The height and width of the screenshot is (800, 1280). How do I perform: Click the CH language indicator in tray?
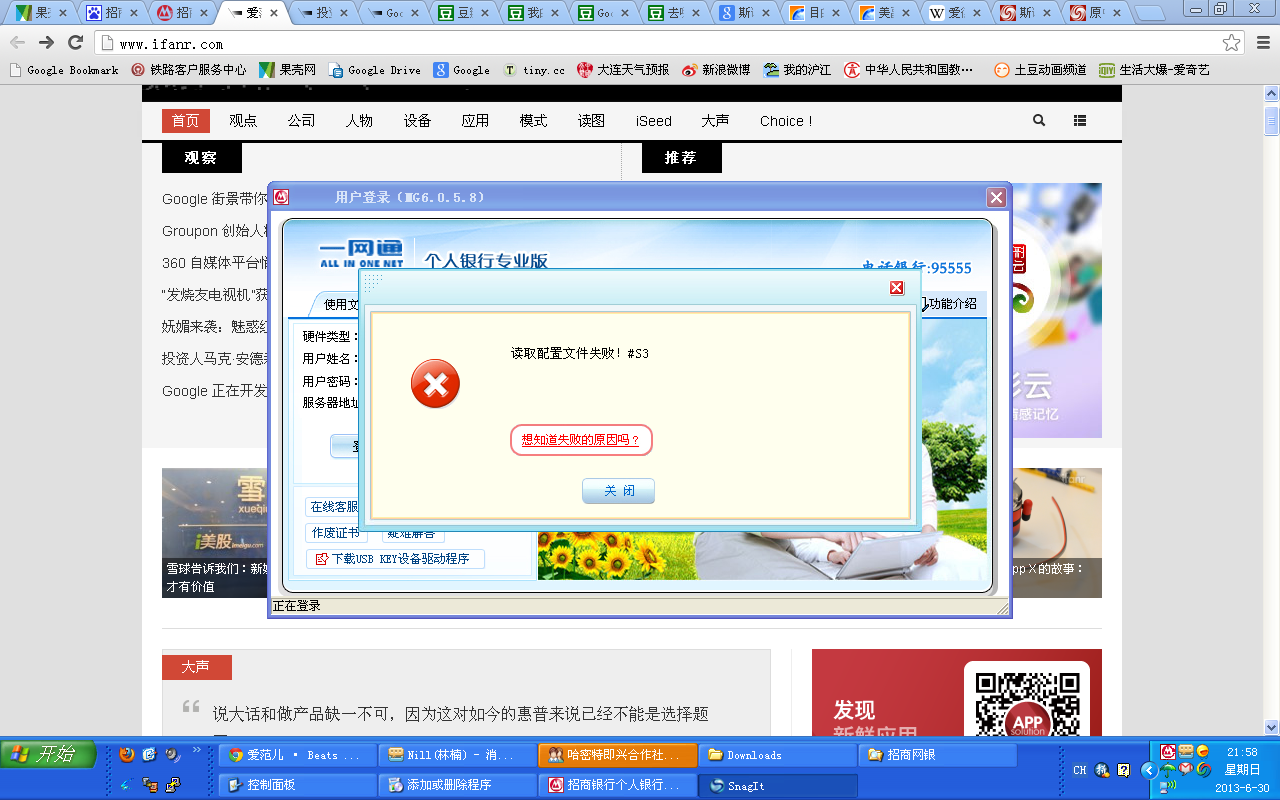[1080, 770]
